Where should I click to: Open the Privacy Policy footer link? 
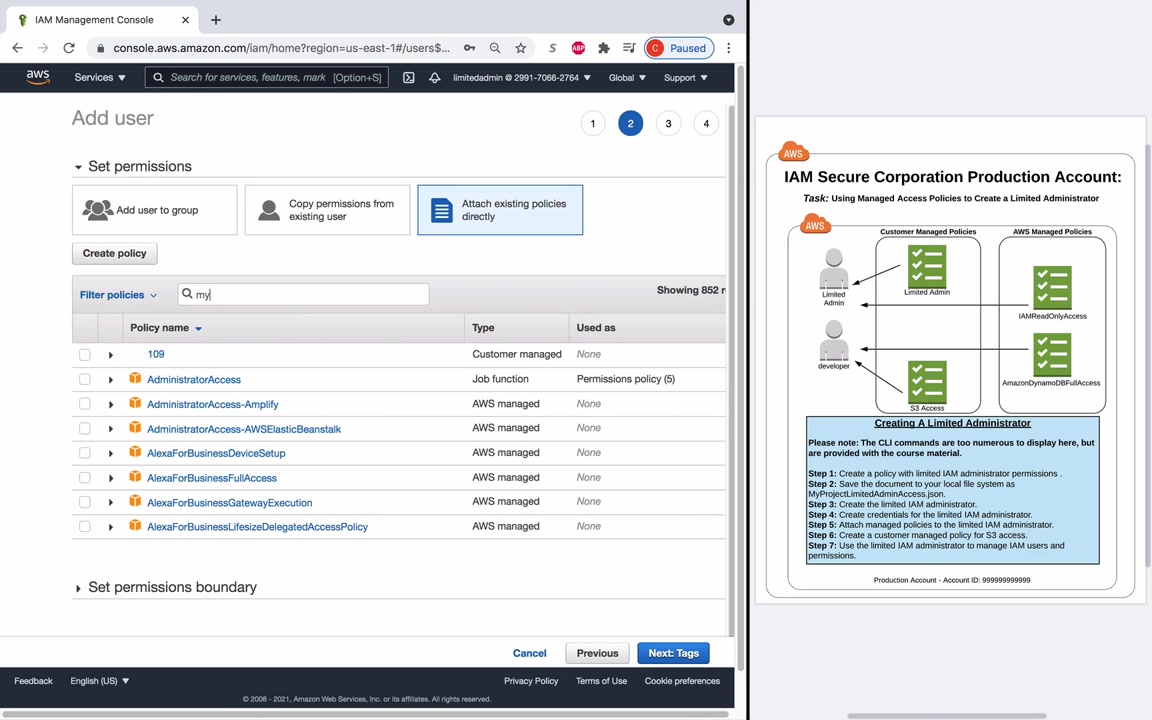pyautogui.click(x=531, y=681)
